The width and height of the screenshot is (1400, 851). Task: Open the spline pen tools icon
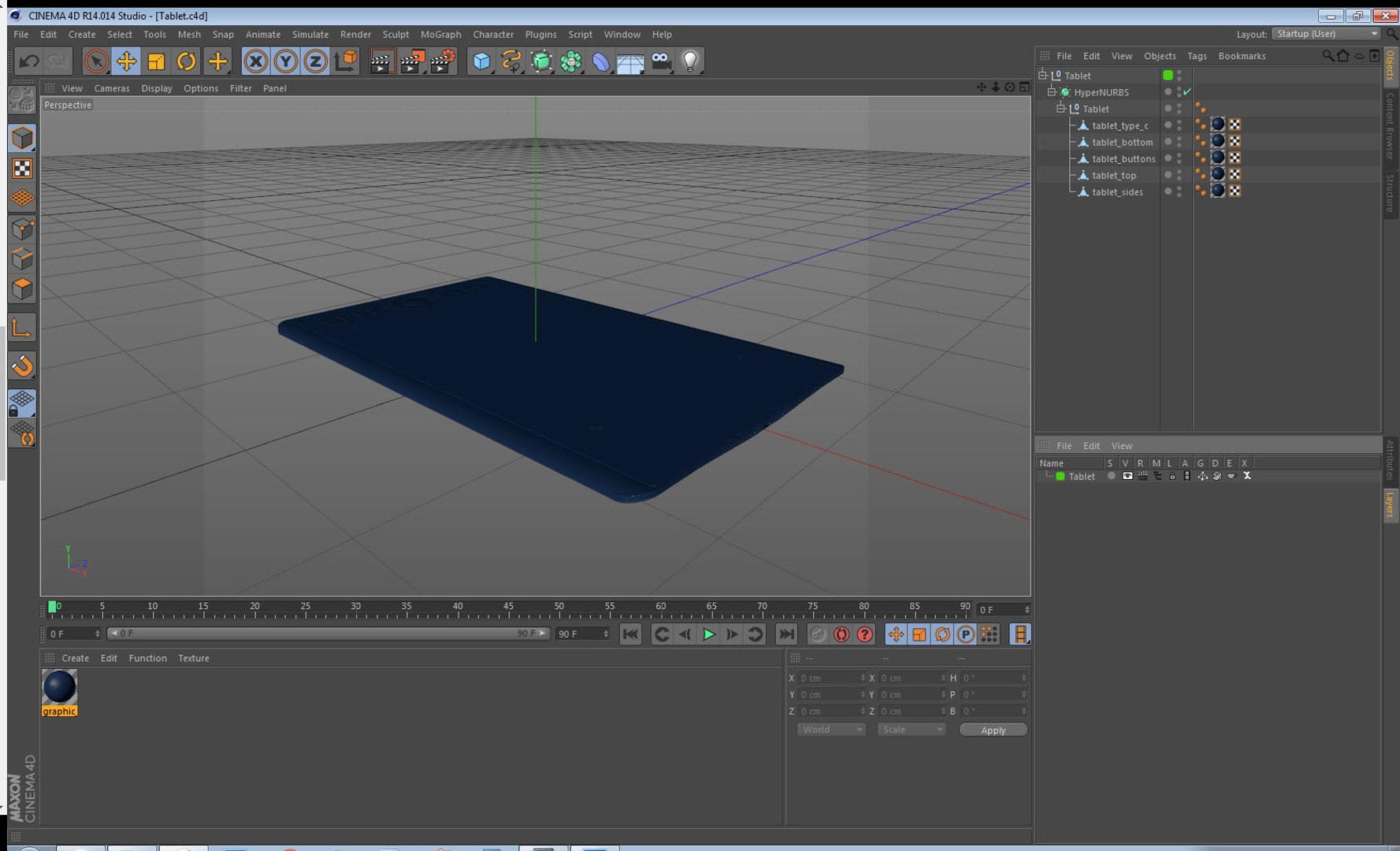(511, 61)
